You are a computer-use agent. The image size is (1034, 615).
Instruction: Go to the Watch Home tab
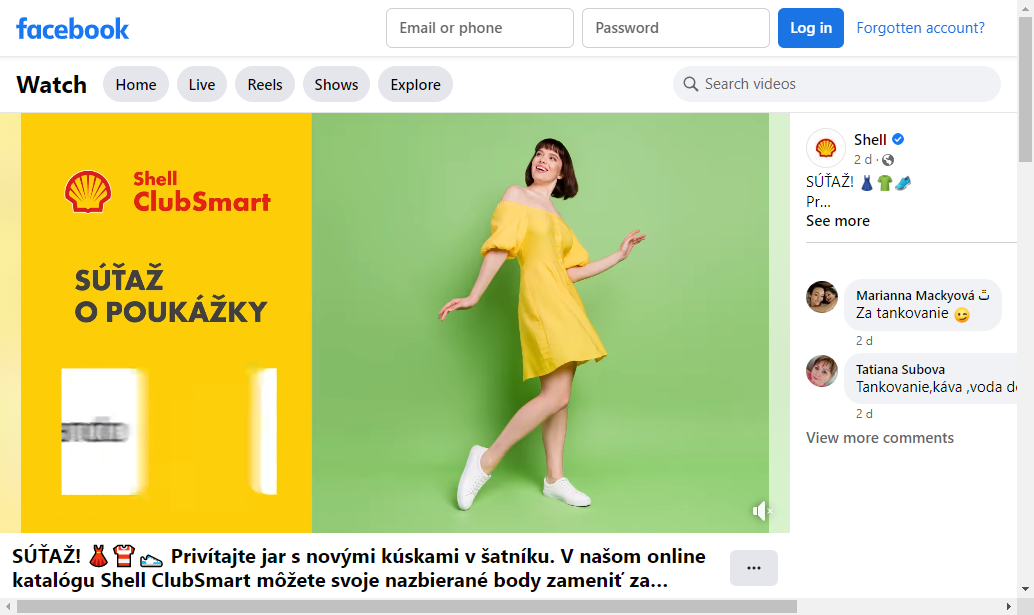(x=136, y=84)
